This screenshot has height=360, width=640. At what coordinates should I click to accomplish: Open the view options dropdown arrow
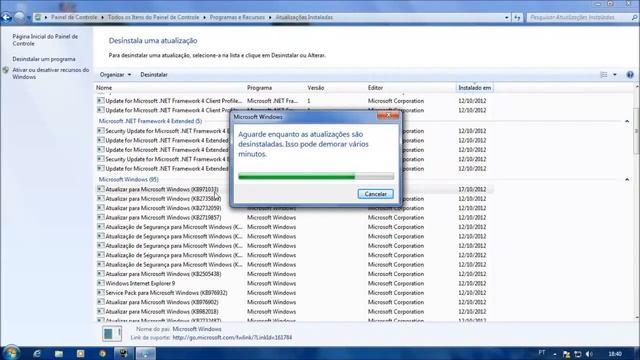615,75
